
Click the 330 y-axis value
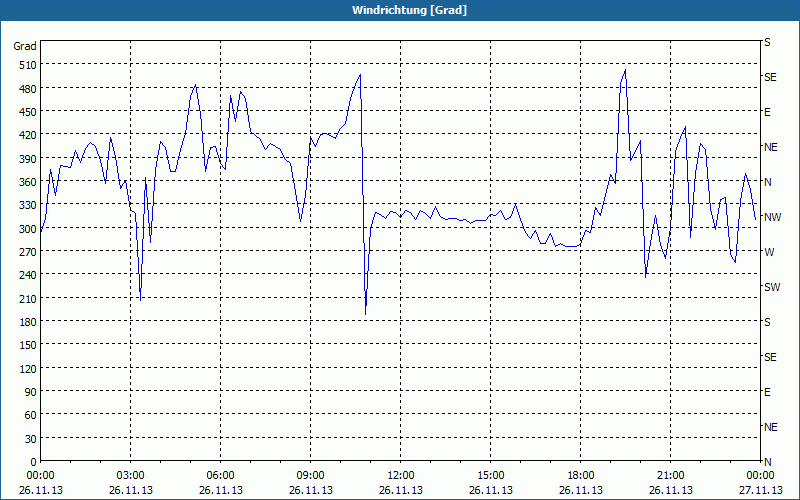[x=29, y=205]
